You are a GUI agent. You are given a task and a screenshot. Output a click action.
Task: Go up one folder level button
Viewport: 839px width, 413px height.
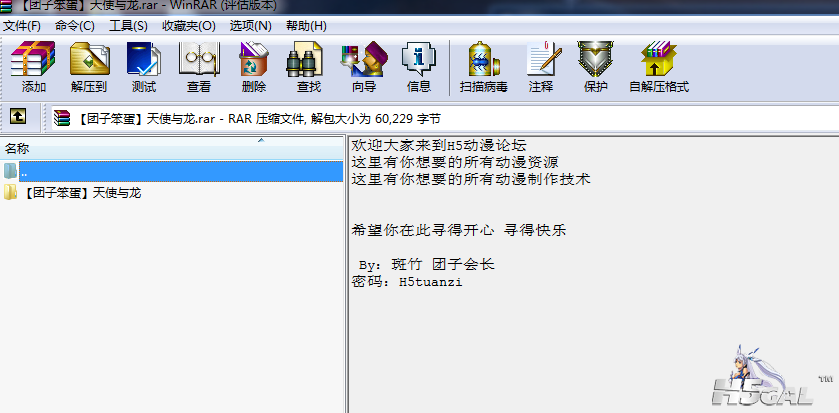(18, 116)
